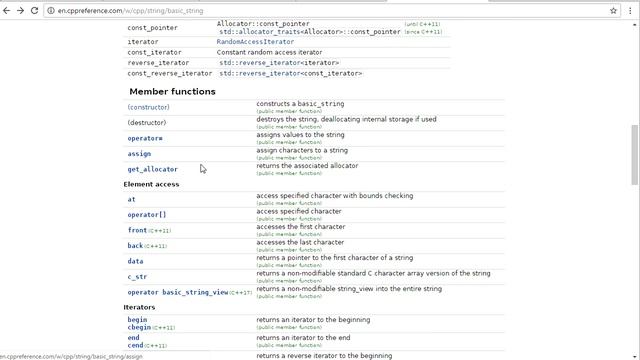This screenshot has height=360, width=640.
Task: Click 'returns the associated allocator' description
Action: tap(307, 166)
